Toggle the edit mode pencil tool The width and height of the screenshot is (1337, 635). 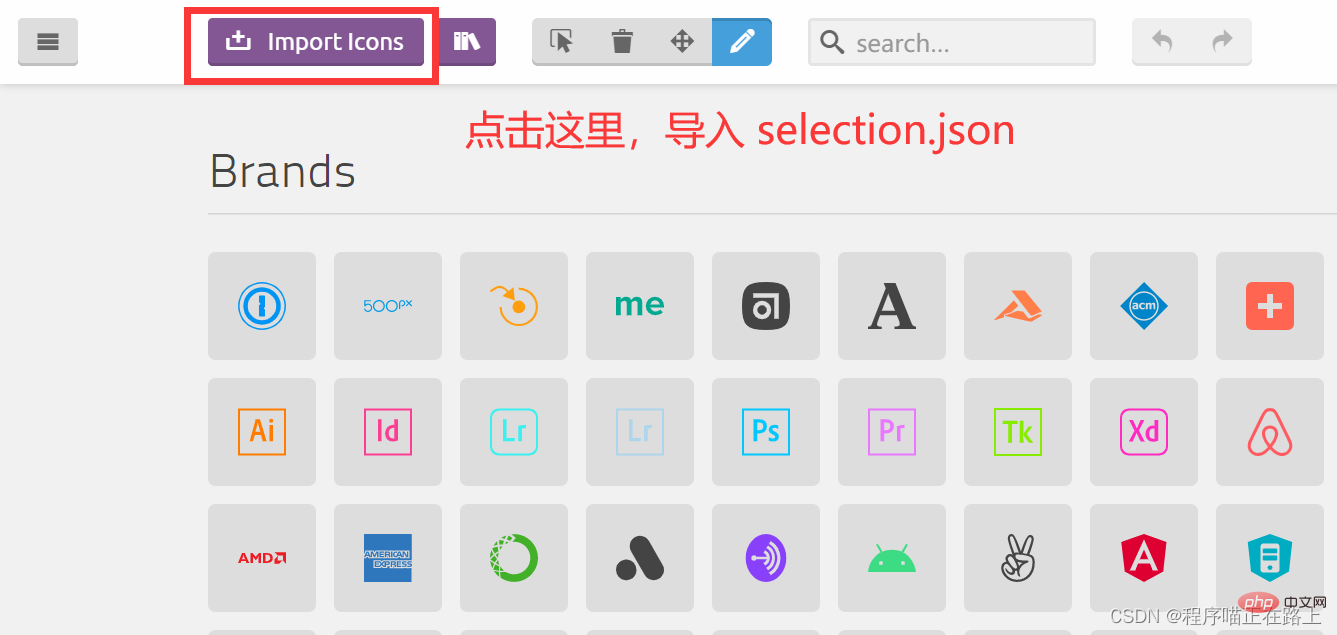(741, 42)
